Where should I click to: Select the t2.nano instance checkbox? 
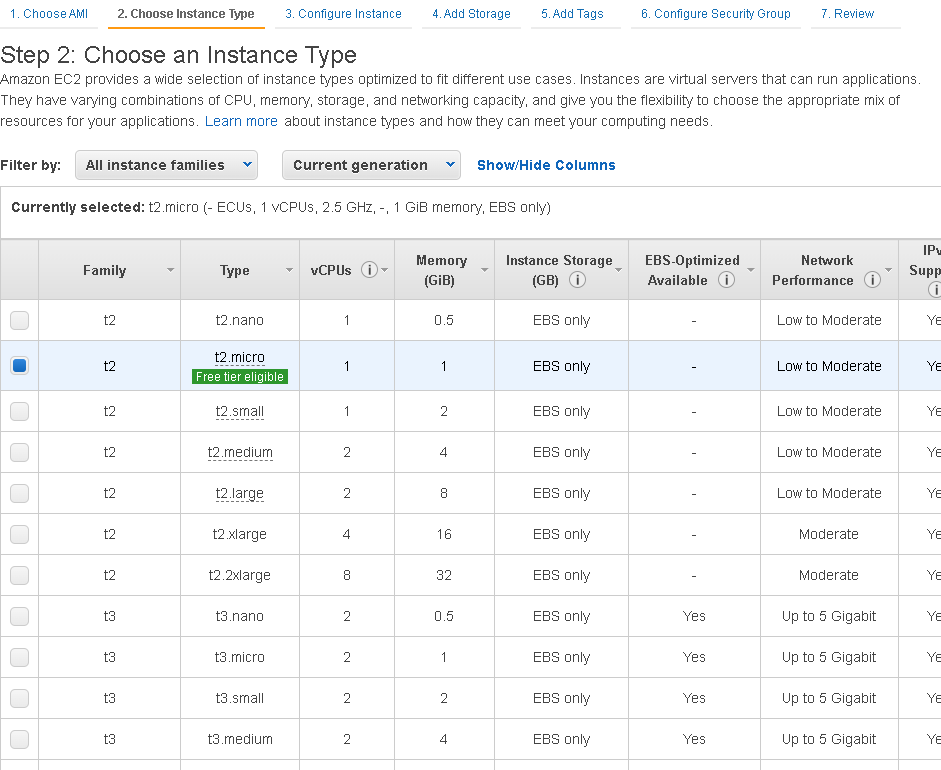(x=19, y=320)
